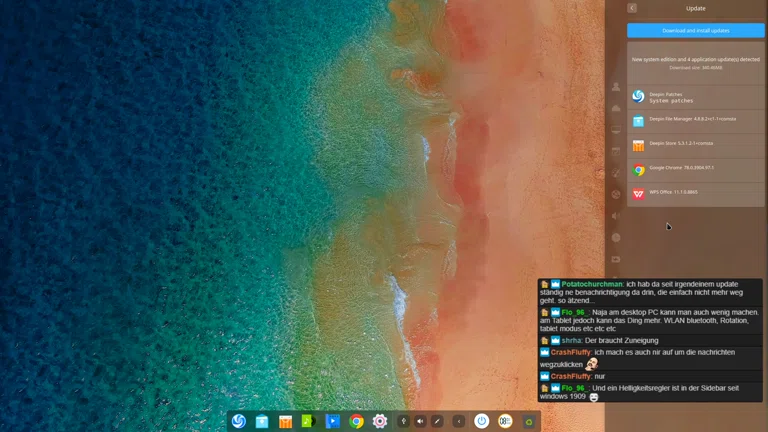Open Default Applications section in sidebar
This screenshot has height=432, width=768.
click(x=616, y=151)
